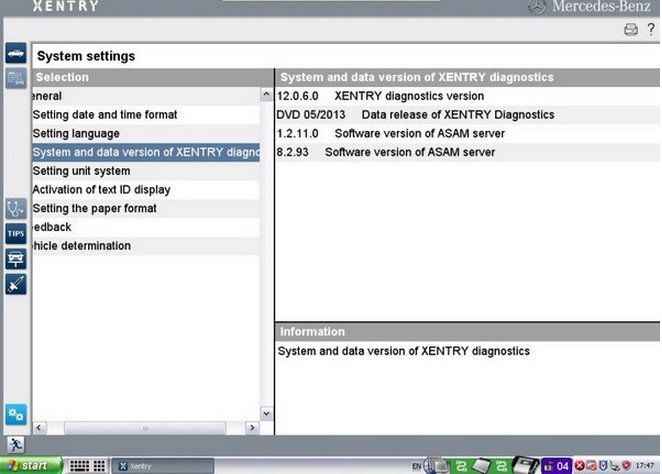Click the Windows start button
This screenshot has width=662, height=474.
tap(31, 466)
